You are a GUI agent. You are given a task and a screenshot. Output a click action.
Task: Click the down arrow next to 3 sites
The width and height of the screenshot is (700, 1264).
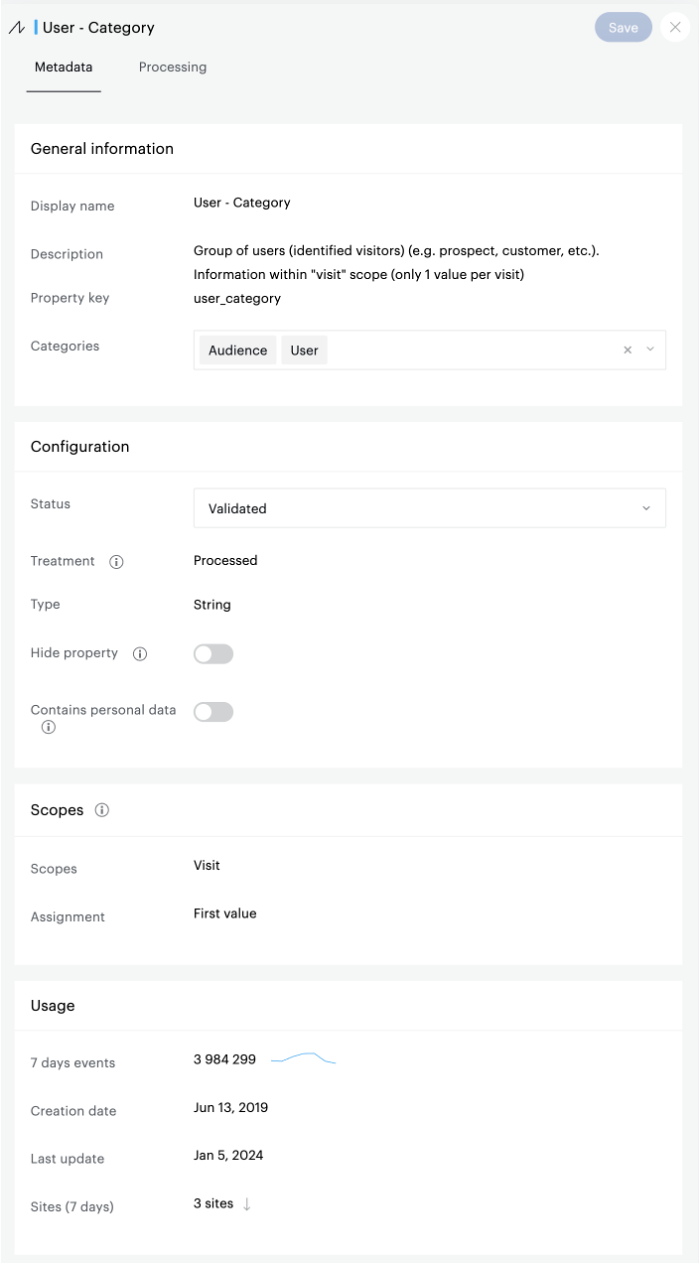[x=247, y=1204]
